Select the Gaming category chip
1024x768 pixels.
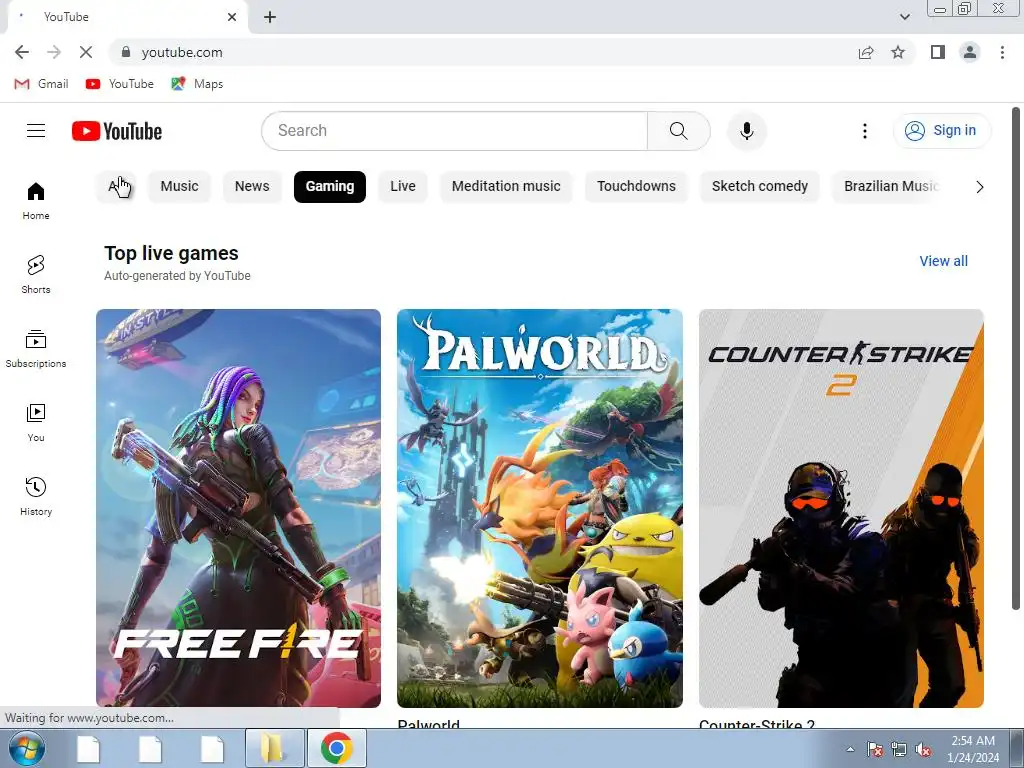(x=330, y=187)
